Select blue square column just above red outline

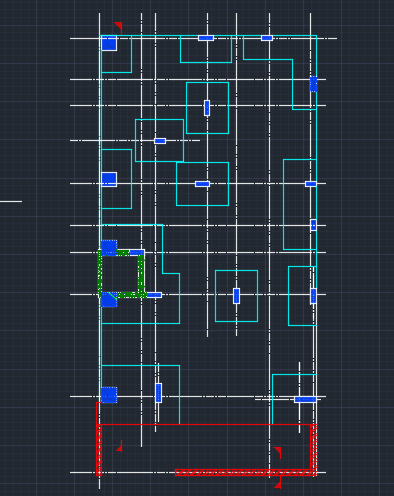click(x=109, y=395)
